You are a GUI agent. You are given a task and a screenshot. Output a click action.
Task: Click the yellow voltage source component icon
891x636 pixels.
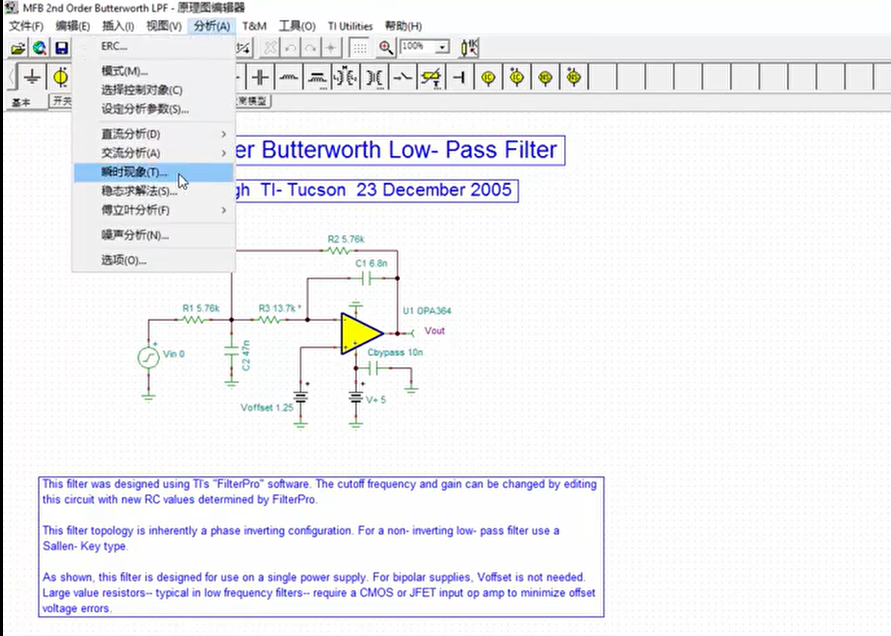click(x=60, y=77)
